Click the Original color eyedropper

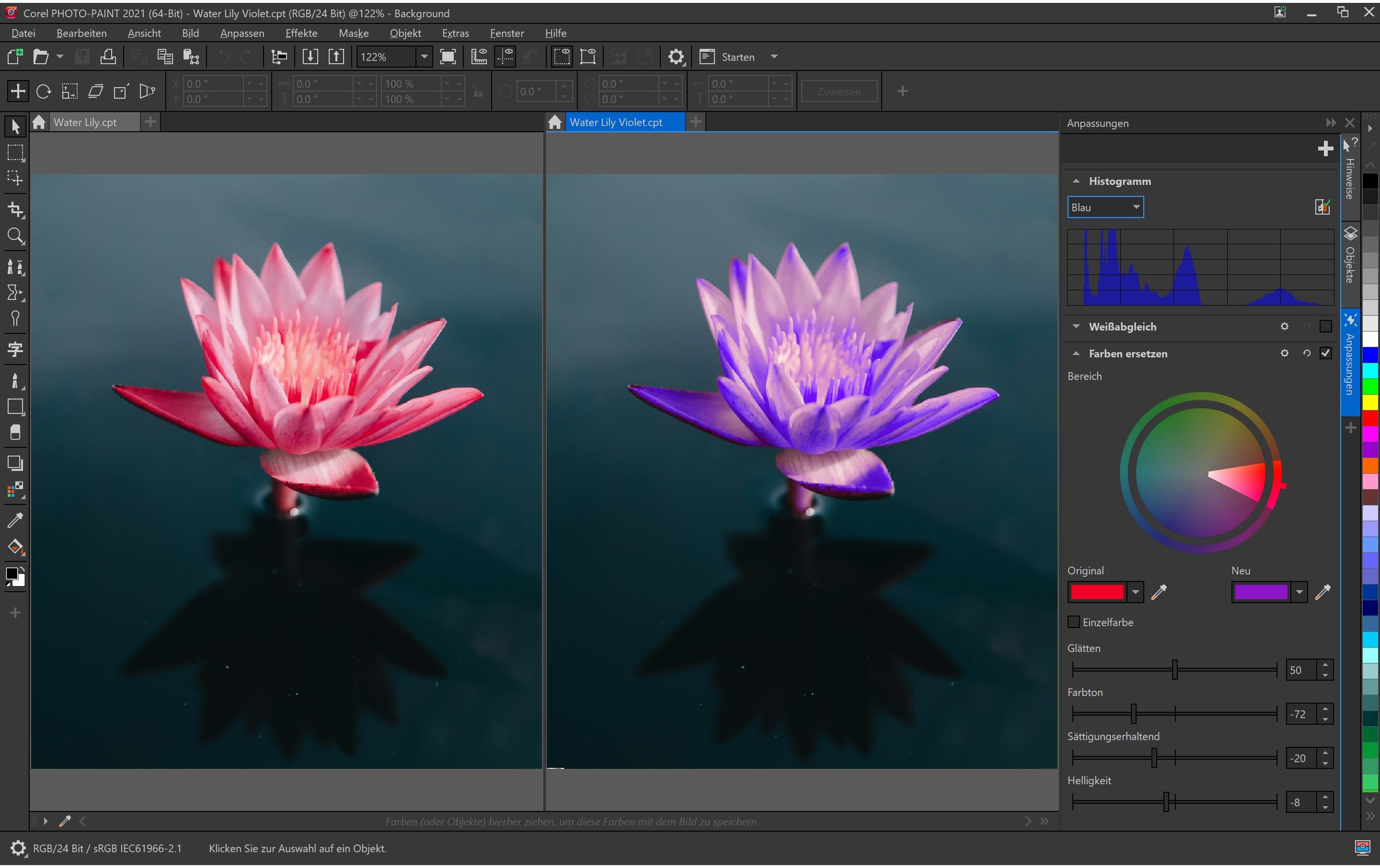coord(1159,592)
